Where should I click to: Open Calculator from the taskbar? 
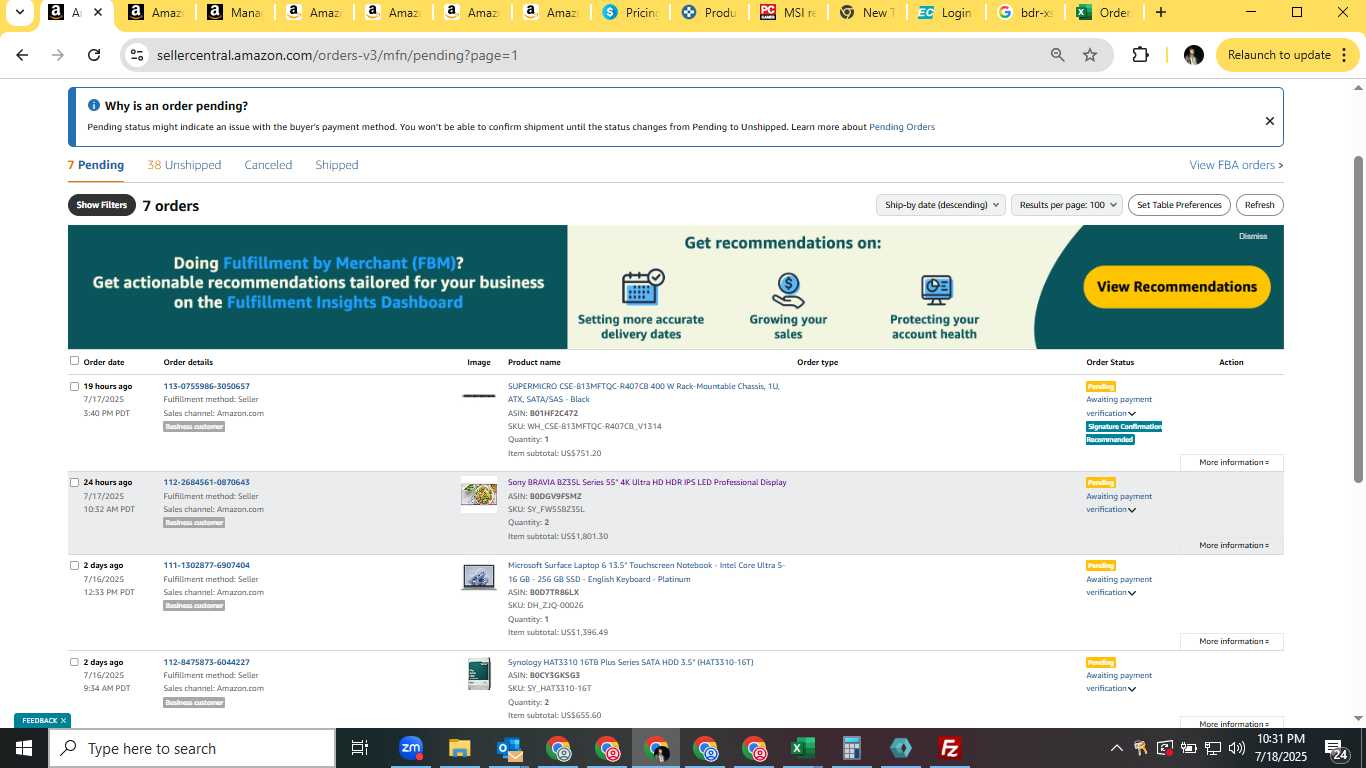point(851,748)
